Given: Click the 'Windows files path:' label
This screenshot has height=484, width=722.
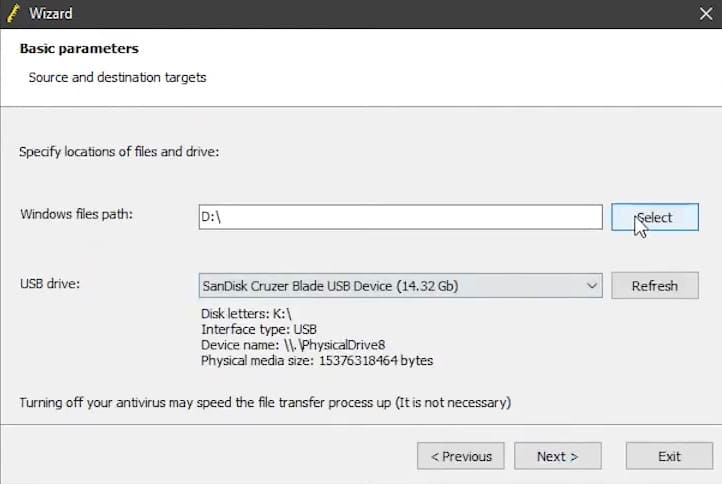Looking at the screenshot, I should (x=76, y=214).
